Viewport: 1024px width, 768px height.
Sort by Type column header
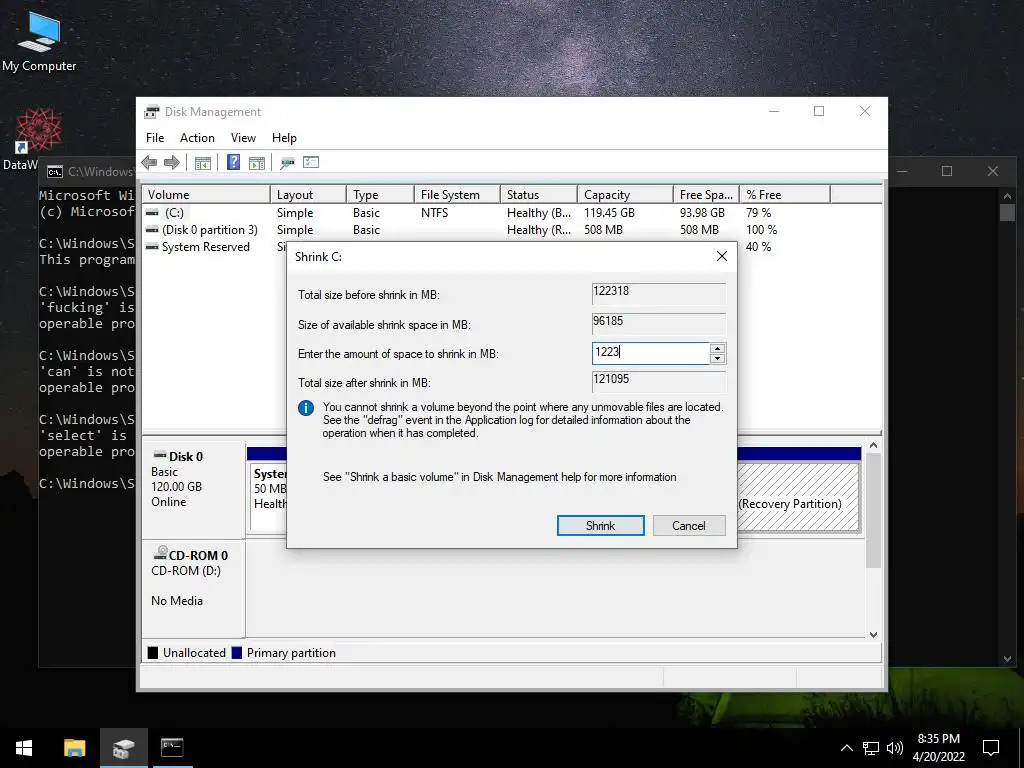(380, 195)
